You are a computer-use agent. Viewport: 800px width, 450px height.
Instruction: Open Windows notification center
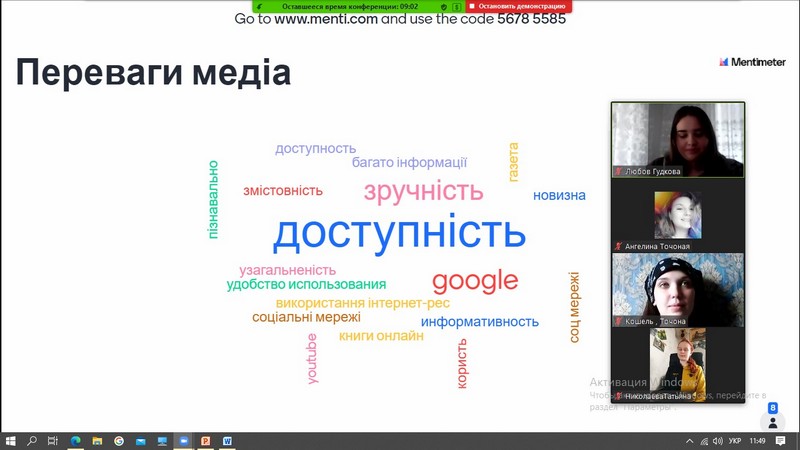tap(780, 441)
